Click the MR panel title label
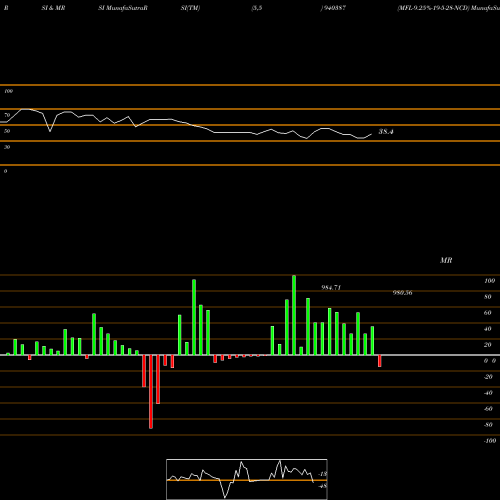This screenshot has height=500, width=500. point(446,260)
